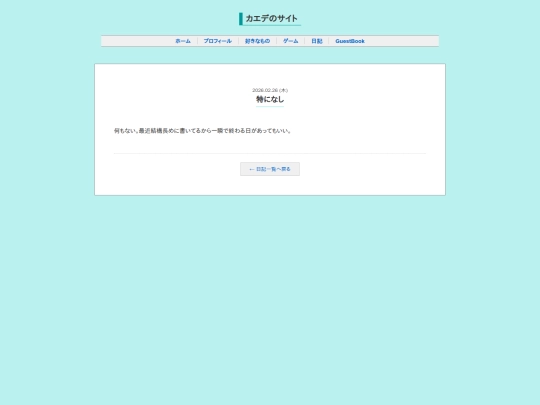Click the 日記一覧へ戻る back button
The width and height of the screenshot is (540, 405).
click(x=270, y=169)
